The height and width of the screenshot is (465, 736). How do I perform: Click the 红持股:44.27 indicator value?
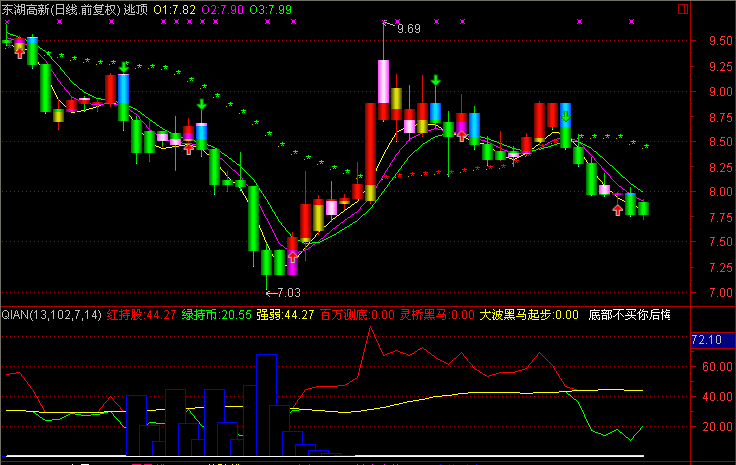[x=142, y=315]
